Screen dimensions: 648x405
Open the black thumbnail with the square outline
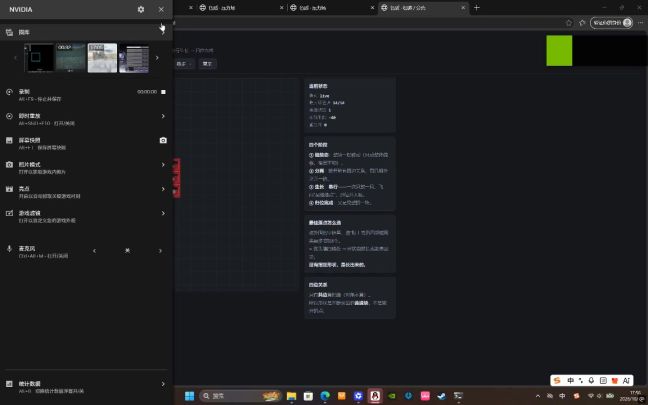(x=39, y=58)
